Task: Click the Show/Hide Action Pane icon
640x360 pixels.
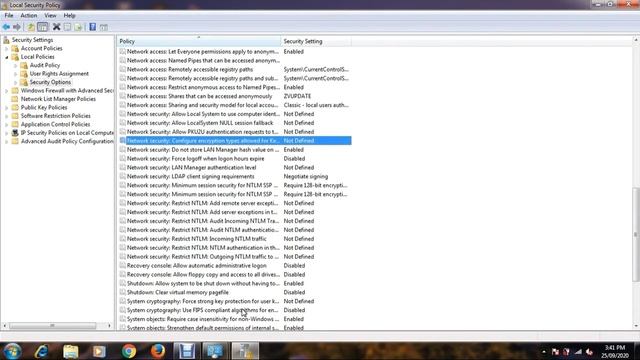Action: pos(104,27)
